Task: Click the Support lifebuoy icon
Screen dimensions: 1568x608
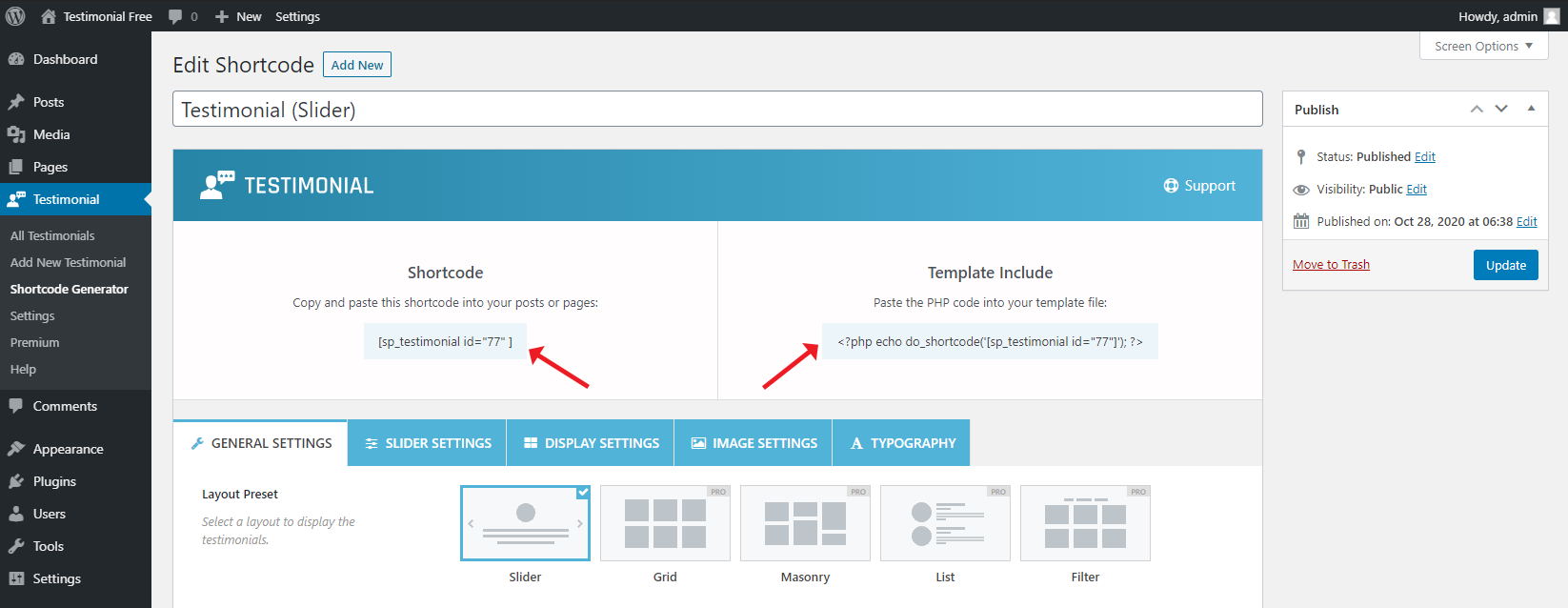Action: (x=1171, y=186)
